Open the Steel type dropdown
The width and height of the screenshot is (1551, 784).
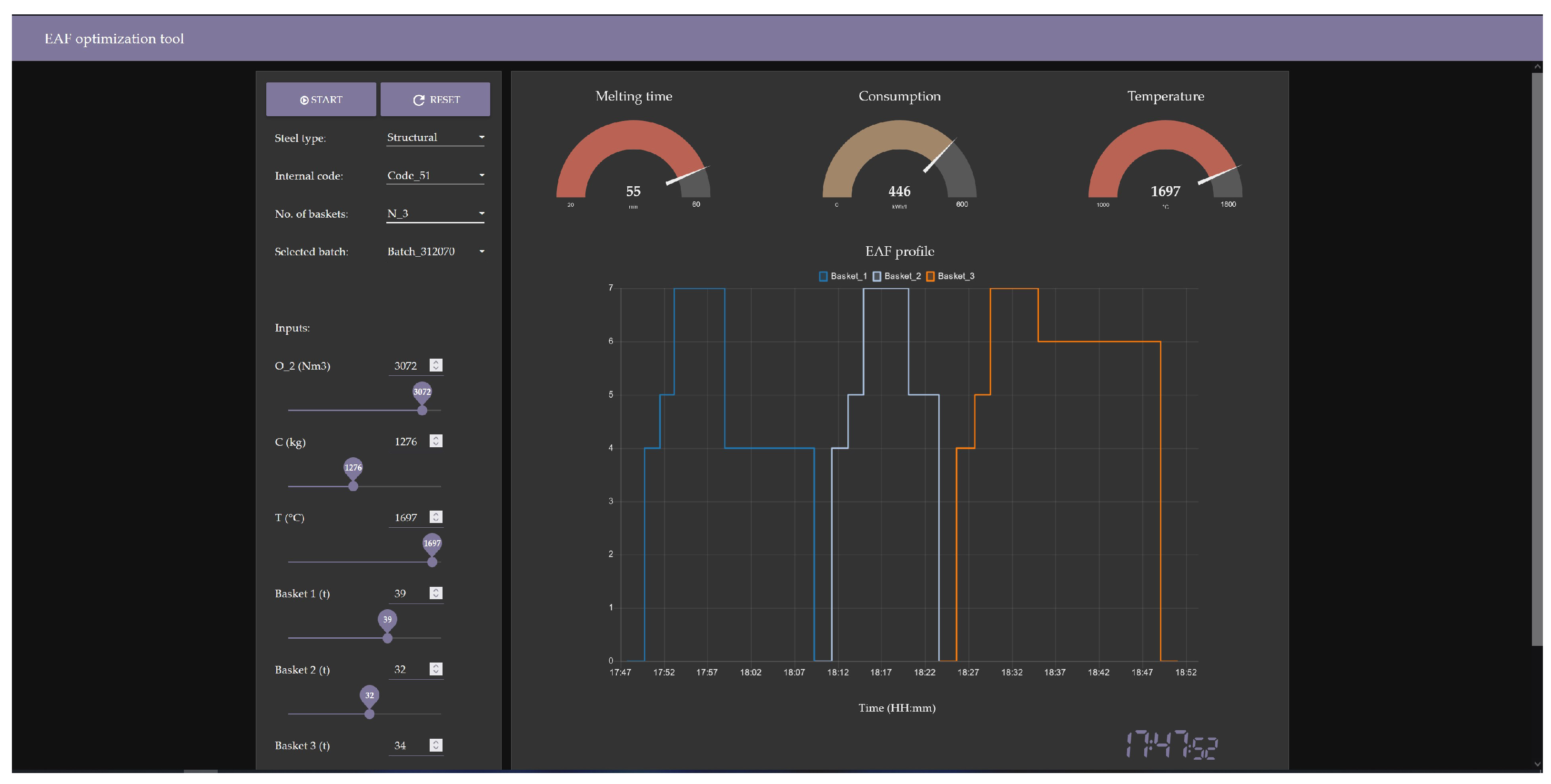click(x=435, y=137)
